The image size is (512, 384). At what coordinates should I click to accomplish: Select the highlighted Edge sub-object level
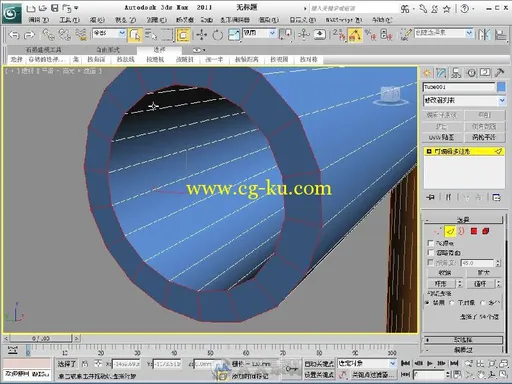450,231
